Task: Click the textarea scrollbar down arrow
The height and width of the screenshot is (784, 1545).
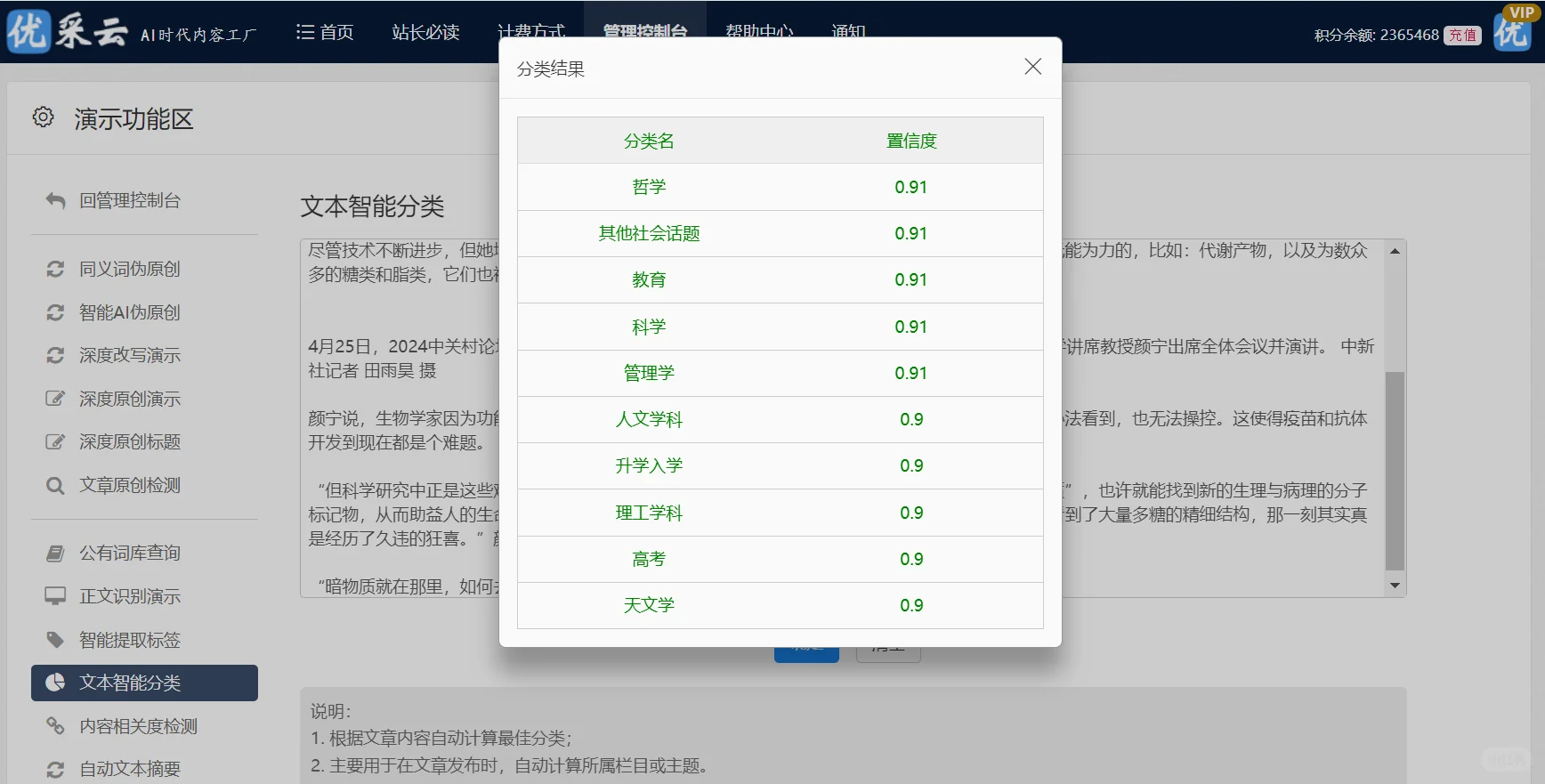Action: 1395,586
